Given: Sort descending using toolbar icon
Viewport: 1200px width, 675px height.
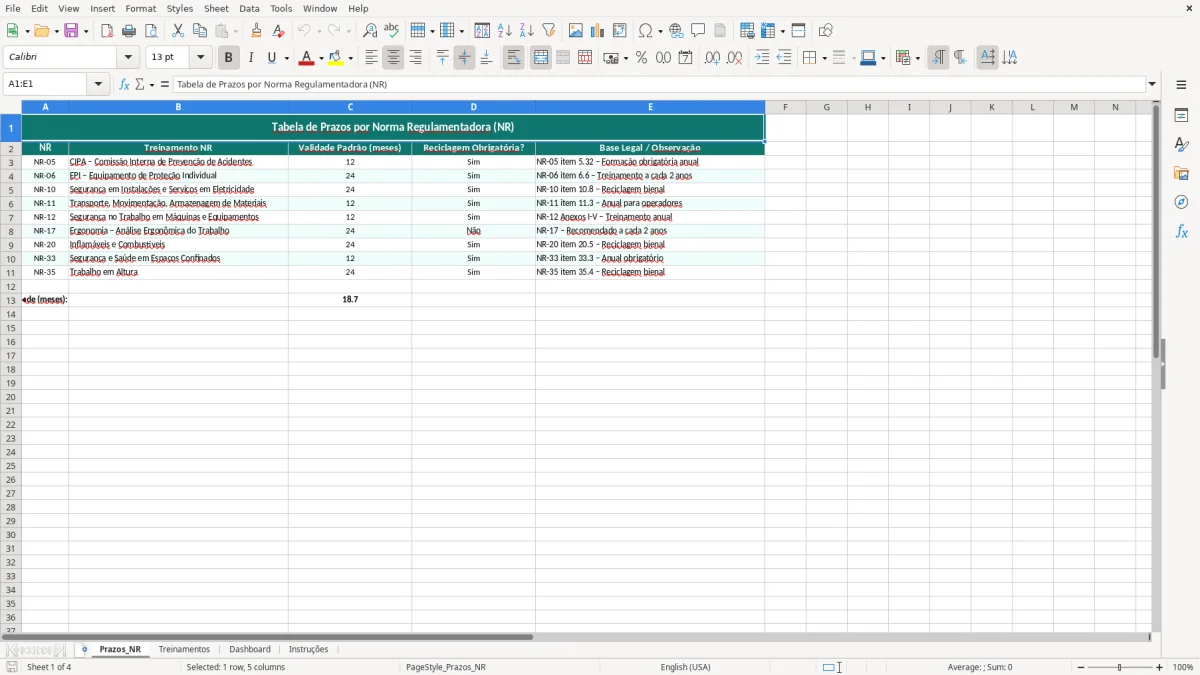Looking at the screenshot, I should point(527,31).
